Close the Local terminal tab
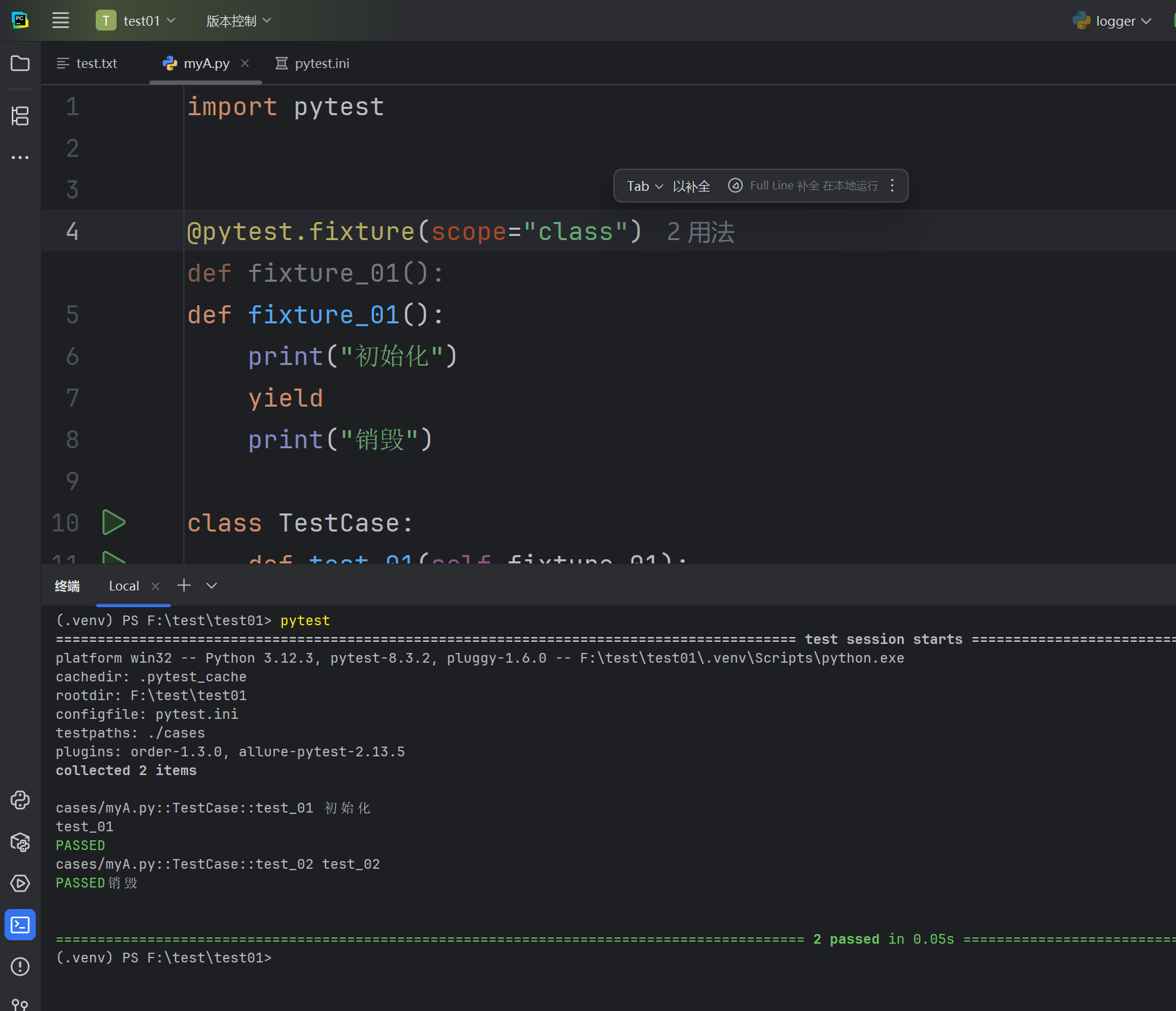Image resolution: width=1176 pixels, height=1011 pixels. pyautogui.click(x=155, y=586)
